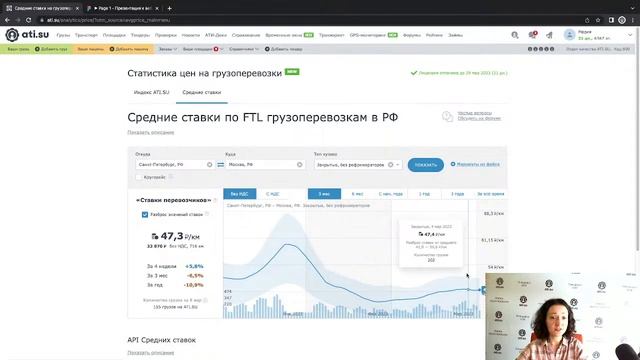Image resolution: width=640 pixels, height=360 pixels.
Task: Reload the page in the browser
Action: 28,20
